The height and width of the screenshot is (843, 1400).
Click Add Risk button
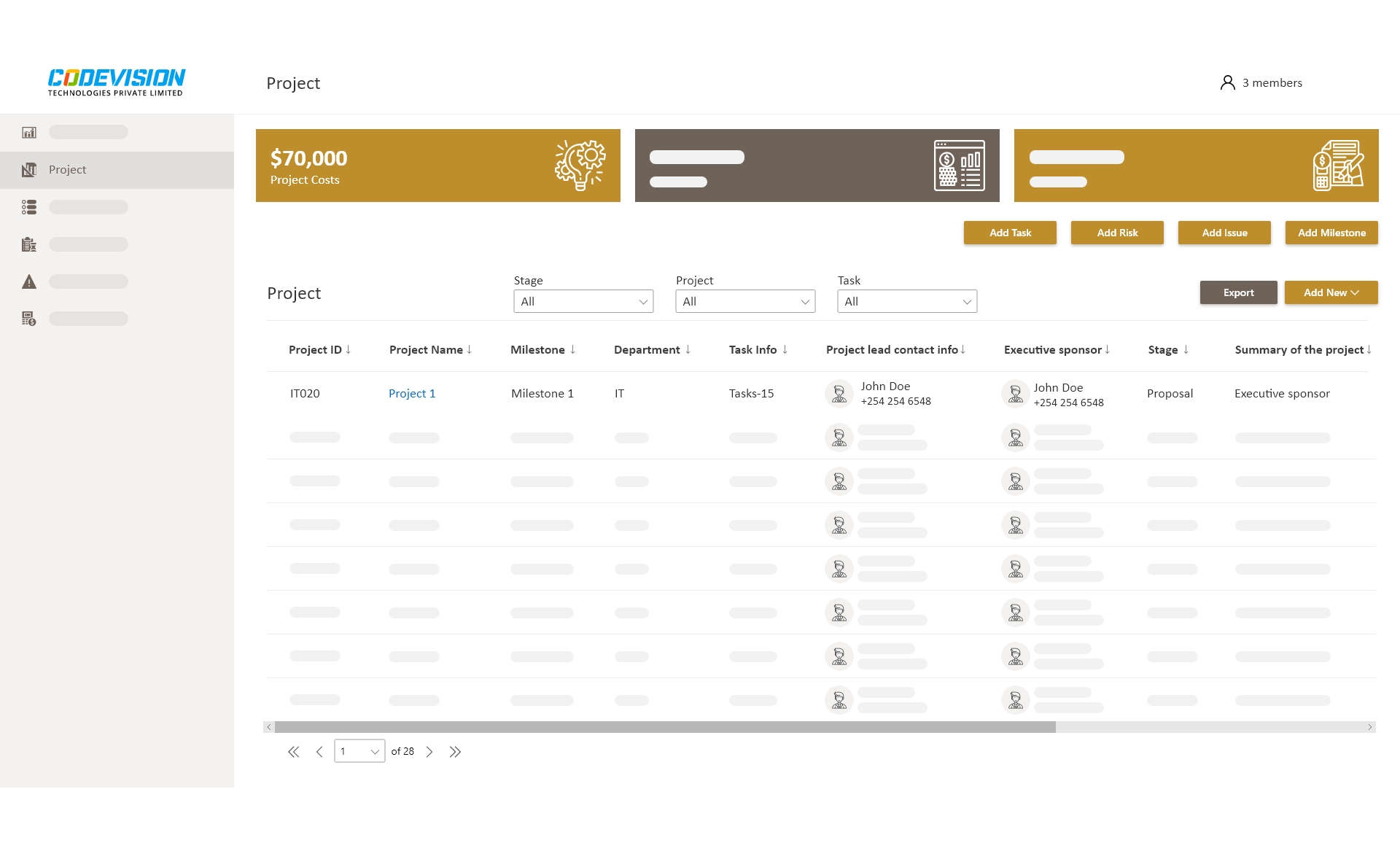tap(1118, 233)
